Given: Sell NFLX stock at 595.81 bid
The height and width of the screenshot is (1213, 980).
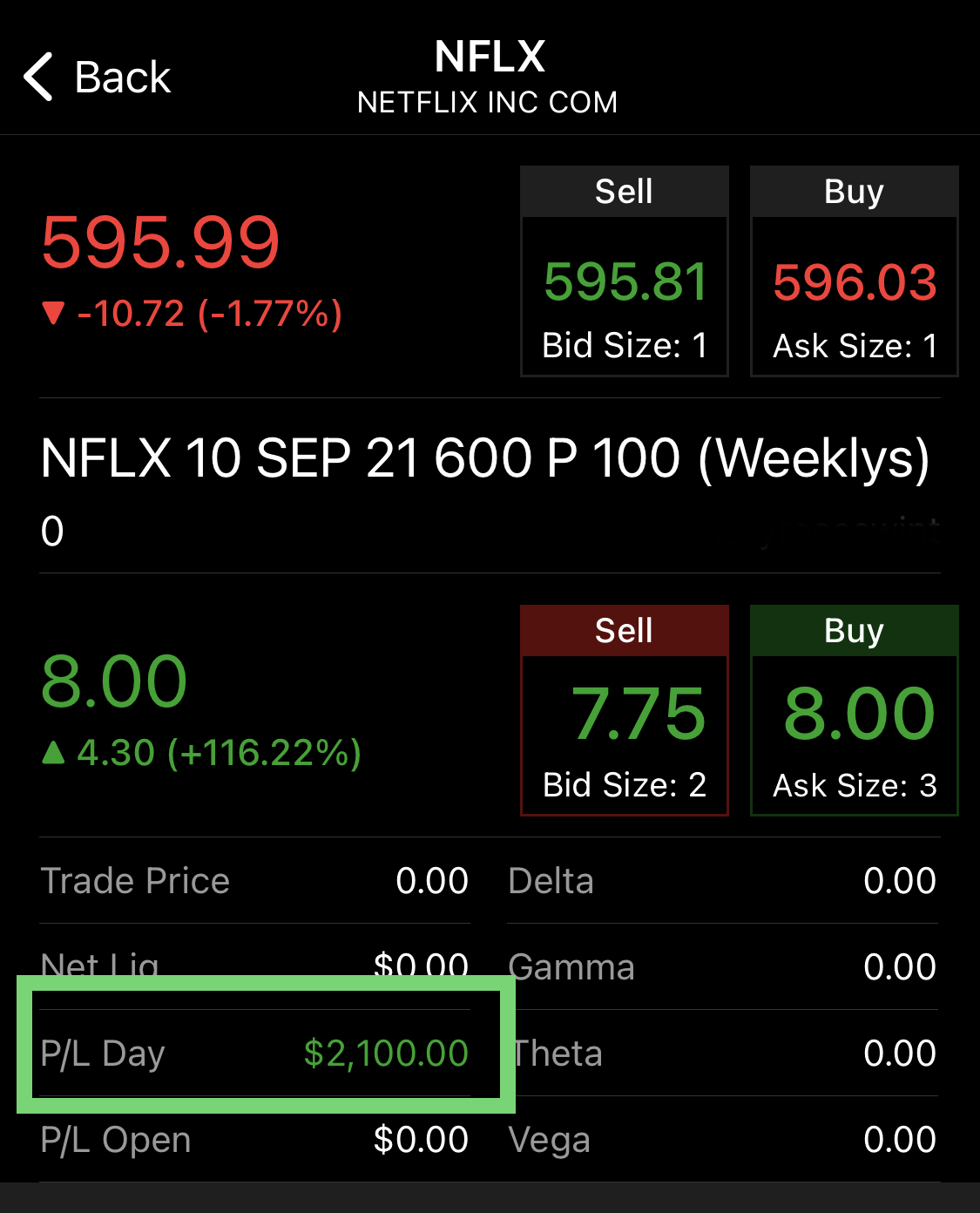Looking at the screenshot, I should point(625,271).
